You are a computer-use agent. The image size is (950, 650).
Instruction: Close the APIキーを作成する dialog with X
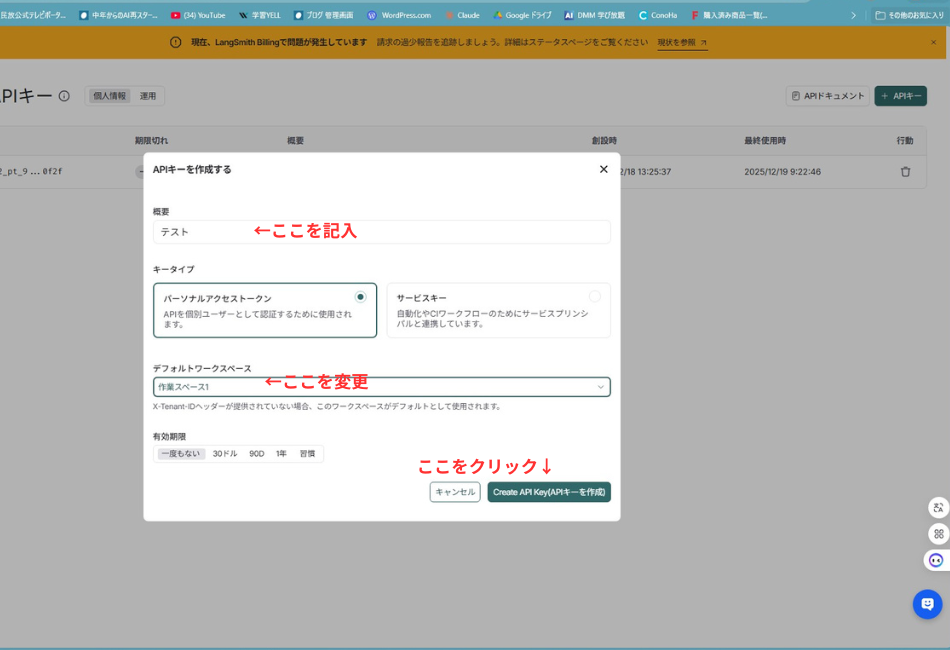[603, 169]
